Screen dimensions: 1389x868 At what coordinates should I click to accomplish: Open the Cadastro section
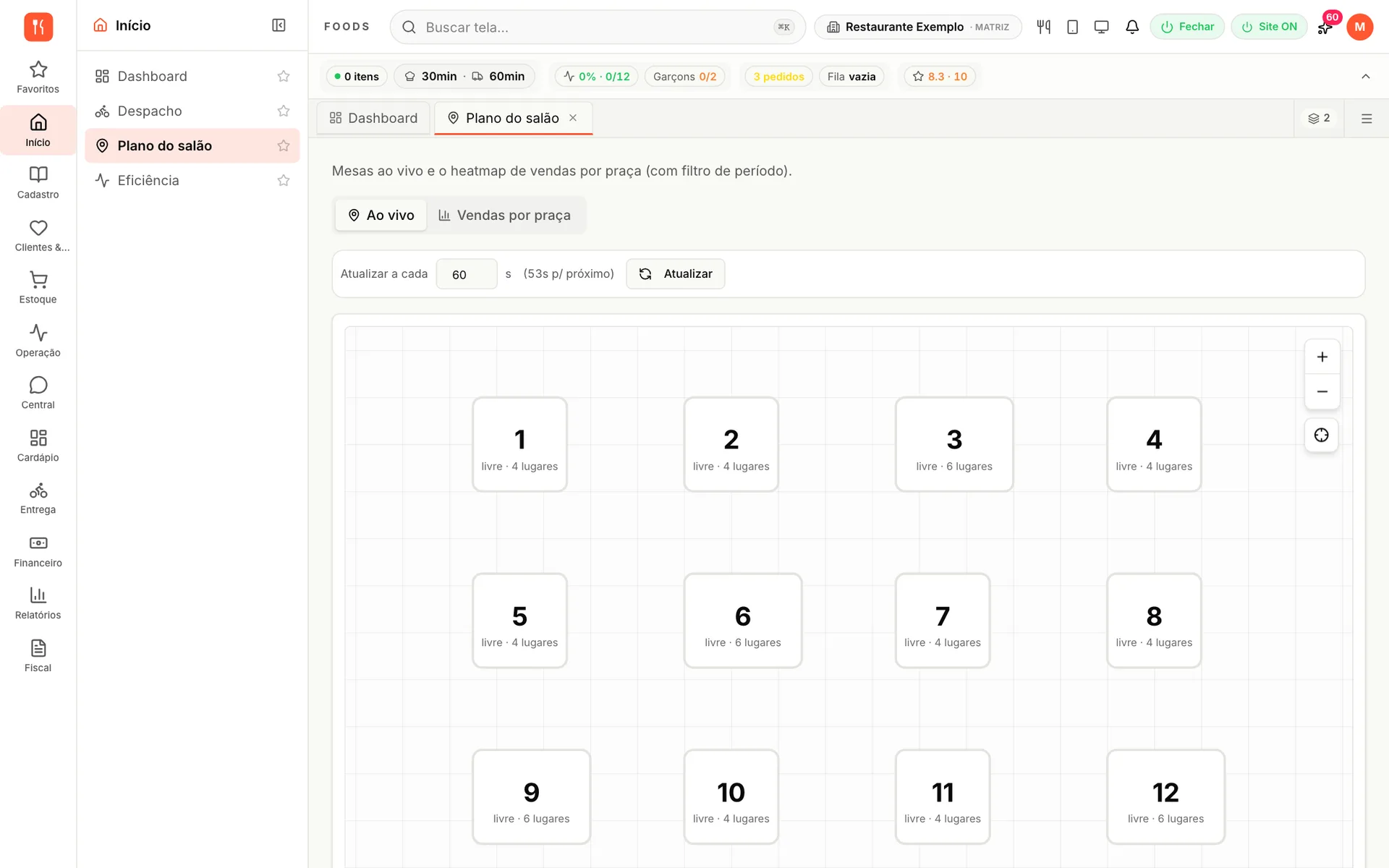(x=38, y=182)
